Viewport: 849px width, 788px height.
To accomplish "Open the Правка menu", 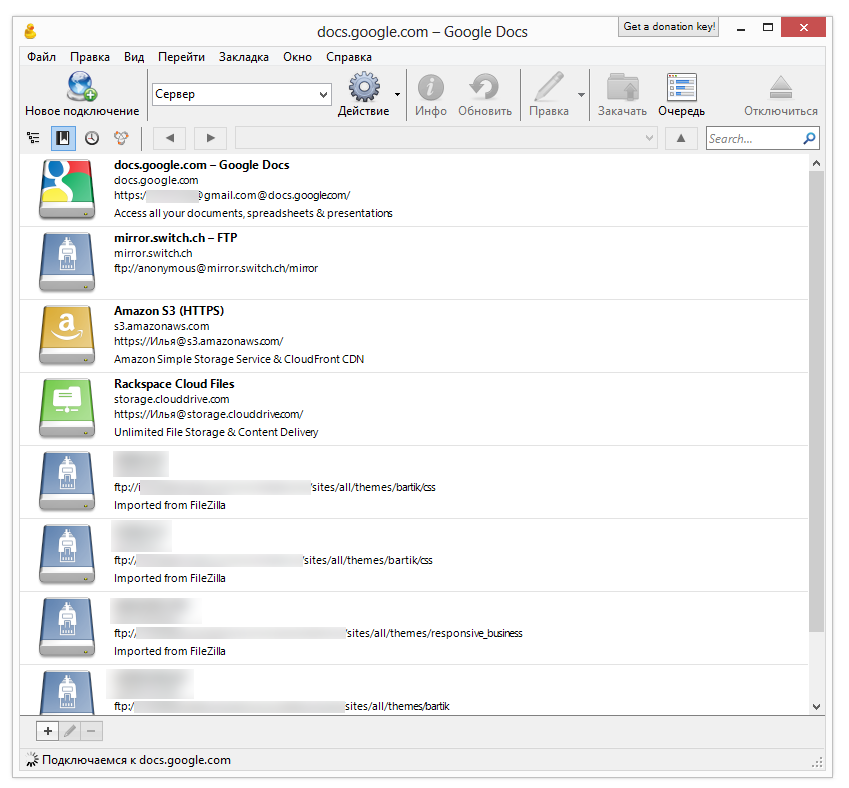I will click(90, 57).
